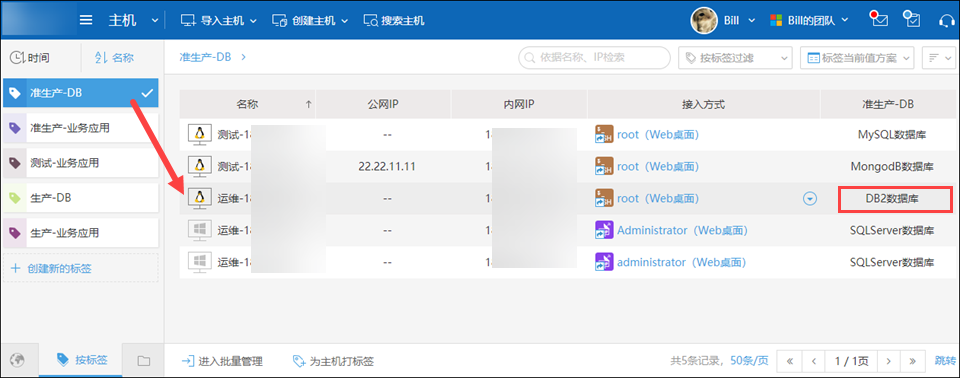Open the mail notifications icon

(879, 20)
